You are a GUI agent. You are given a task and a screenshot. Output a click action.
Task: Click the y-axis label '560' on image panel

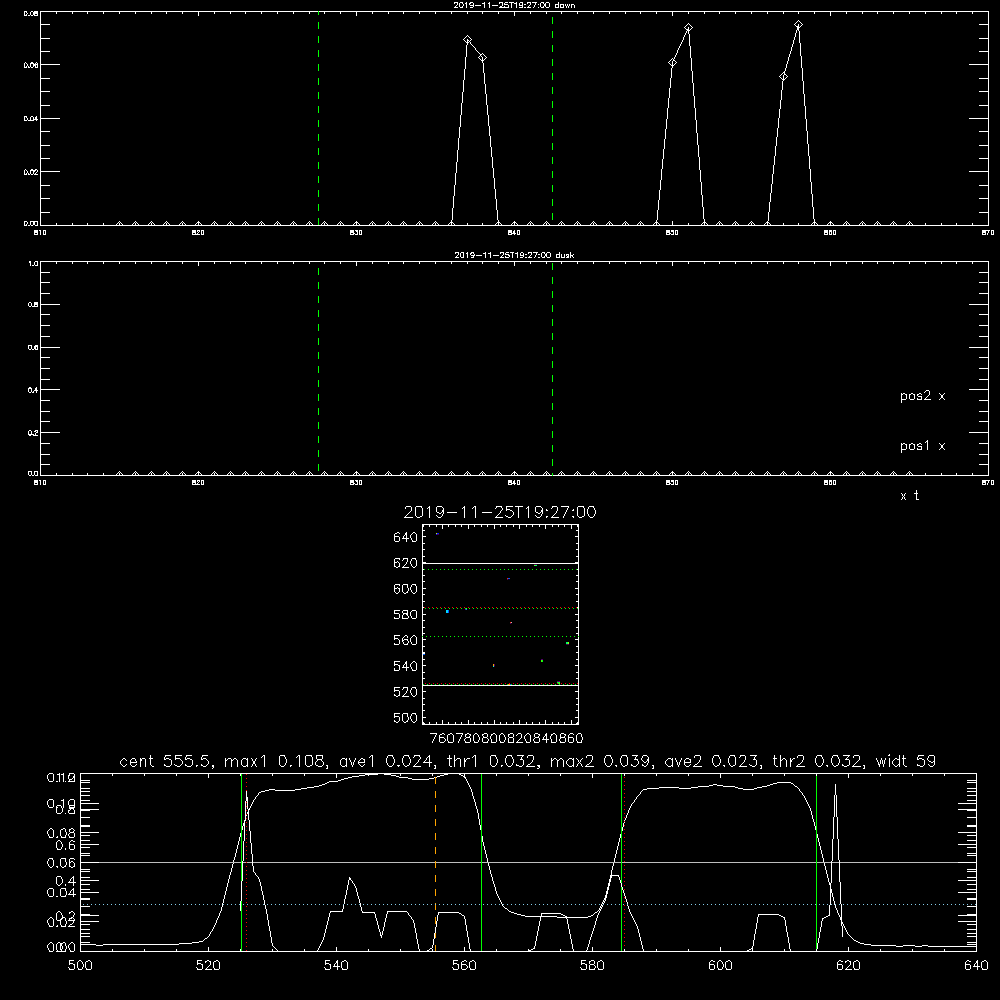(x=406, y=640)
